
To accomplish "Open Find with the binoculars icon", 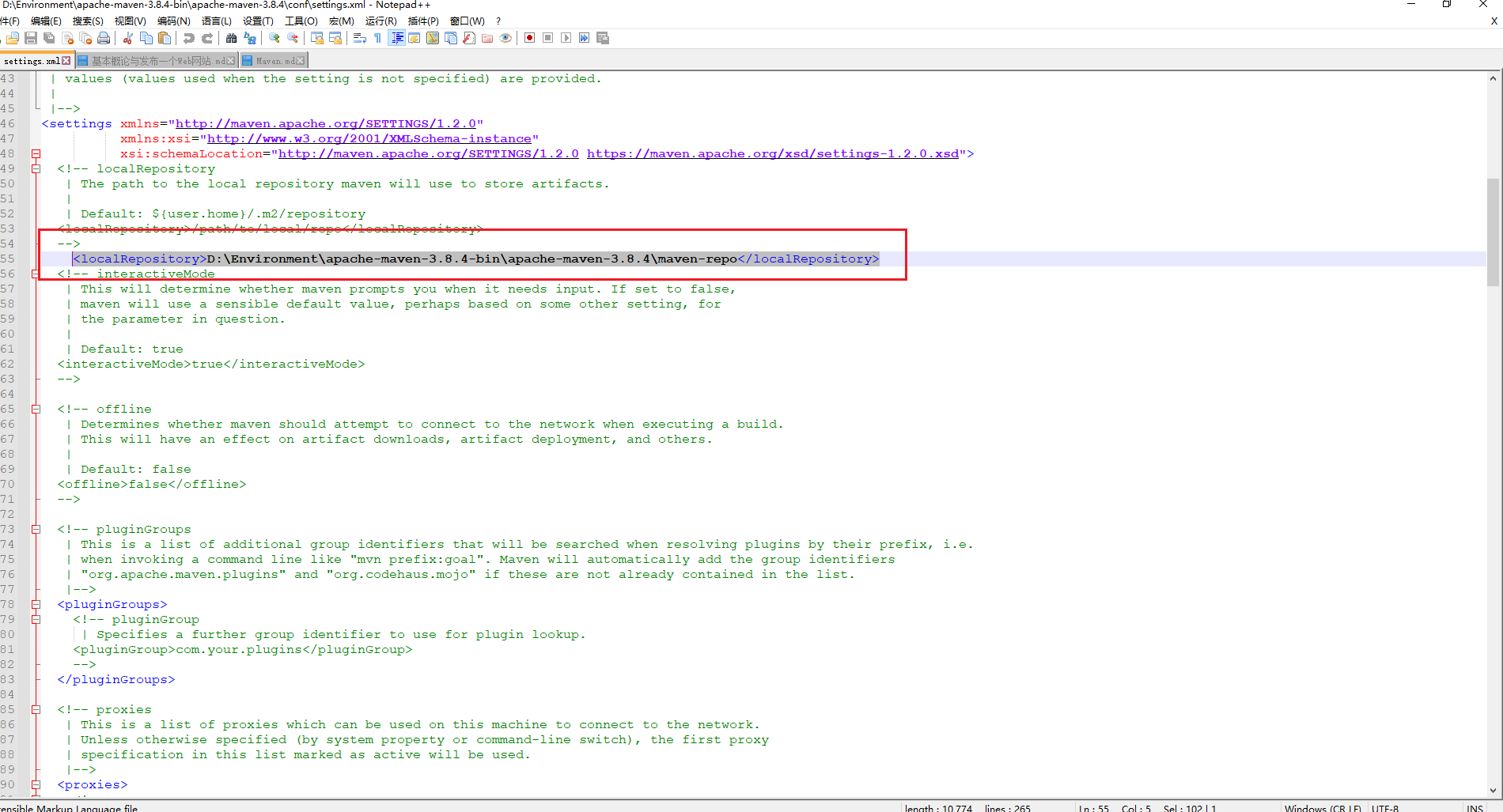I will point(231,38).
